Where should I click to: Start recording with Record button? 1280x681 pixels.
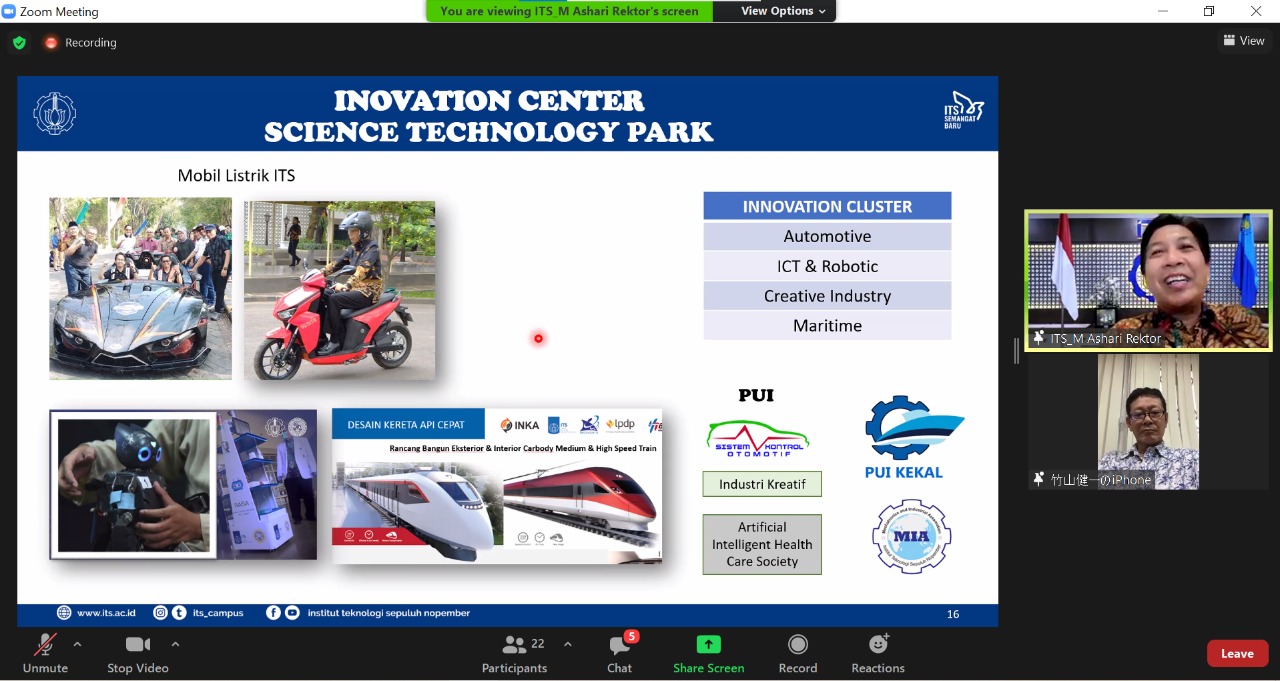[x=797, y=645]
